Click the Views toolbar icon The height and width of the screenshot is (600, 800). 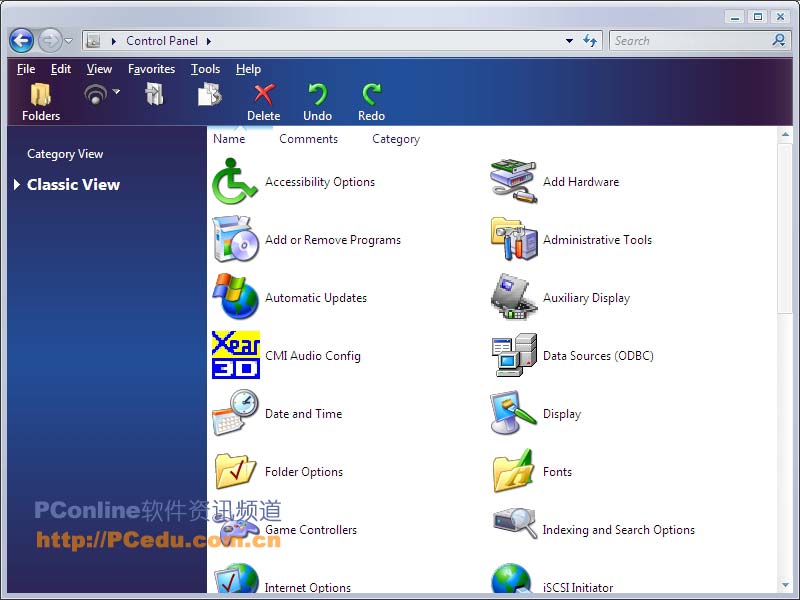[95, 94]
